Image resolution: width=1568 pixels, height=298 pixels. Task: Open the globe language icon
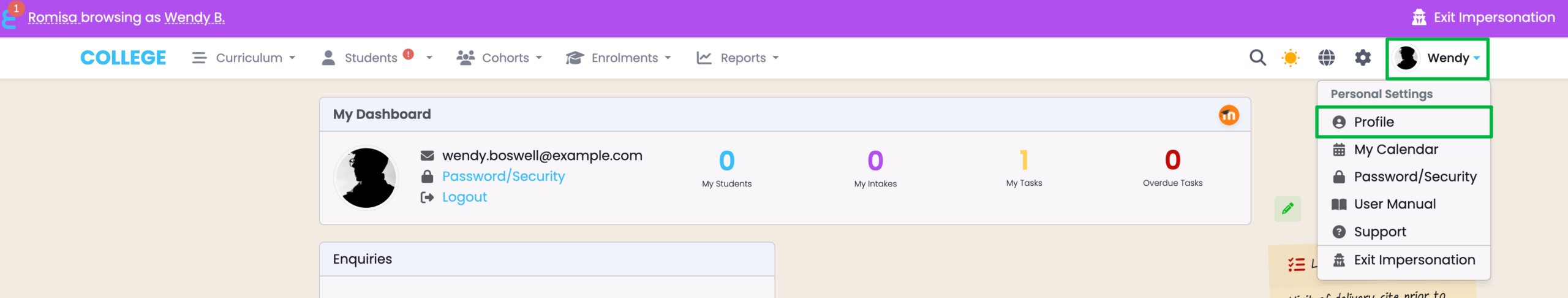tap(1326, 58)
